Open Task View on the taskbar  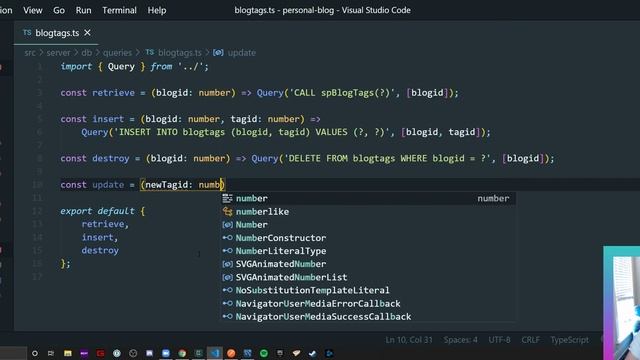click(x=51, y=353)
